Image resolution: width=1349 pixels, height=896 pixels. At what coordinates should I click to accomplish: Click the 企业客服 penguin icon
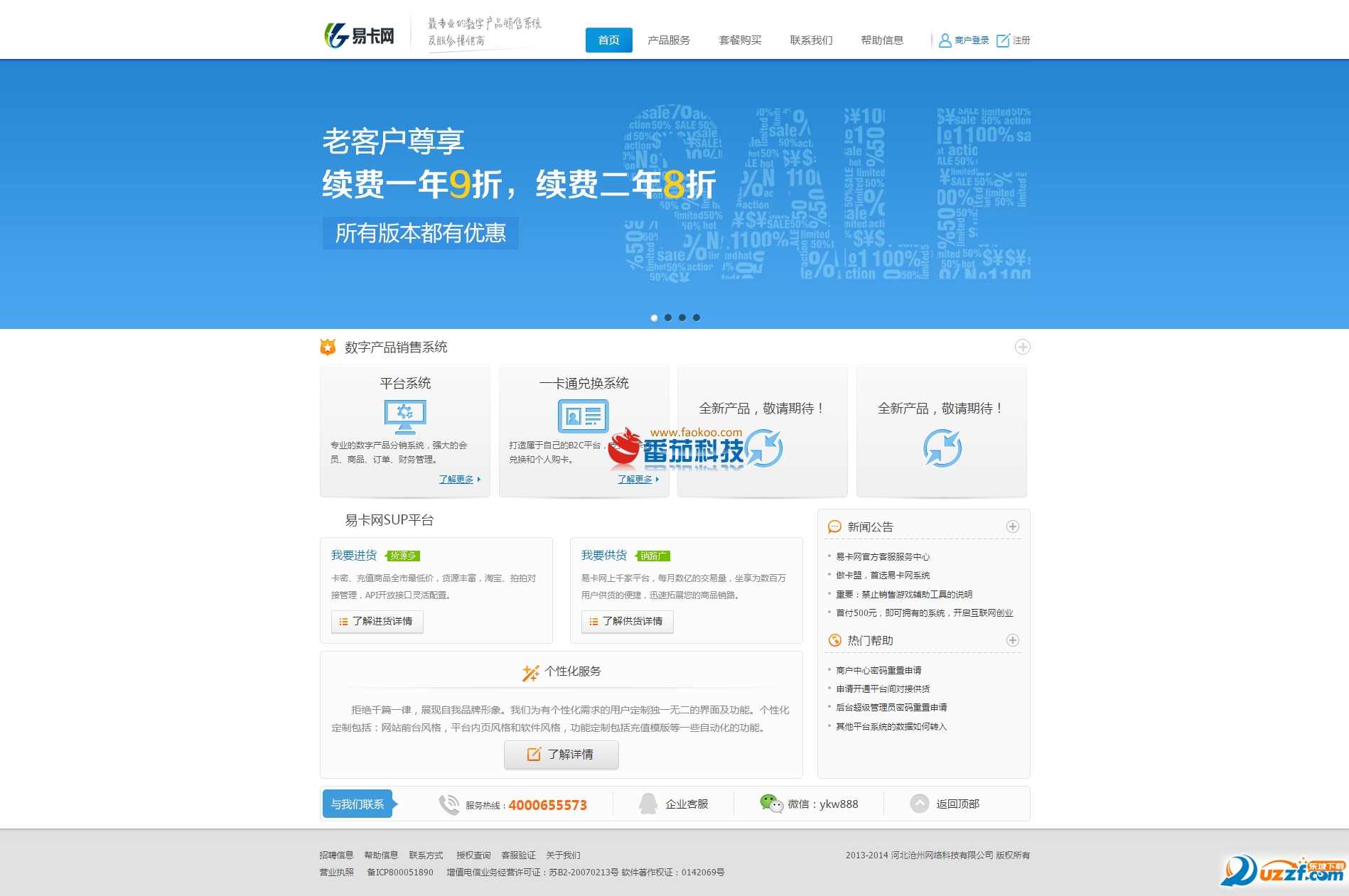647,803
